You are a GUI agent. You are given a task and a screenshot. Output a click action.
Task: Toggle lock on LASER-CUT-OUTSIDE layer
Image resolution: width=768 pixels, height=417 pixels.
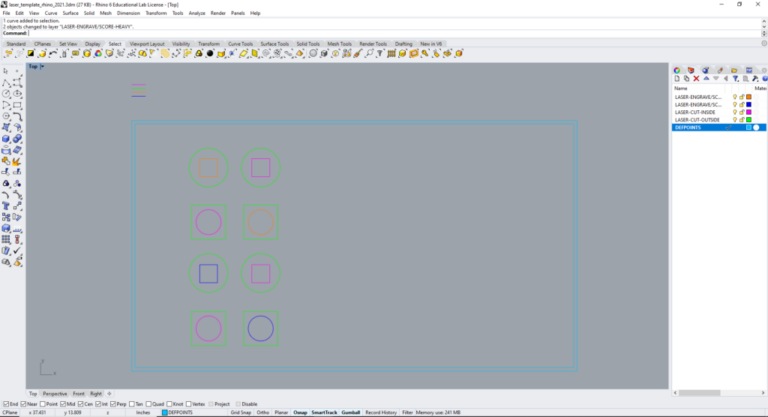click(741, 120)
